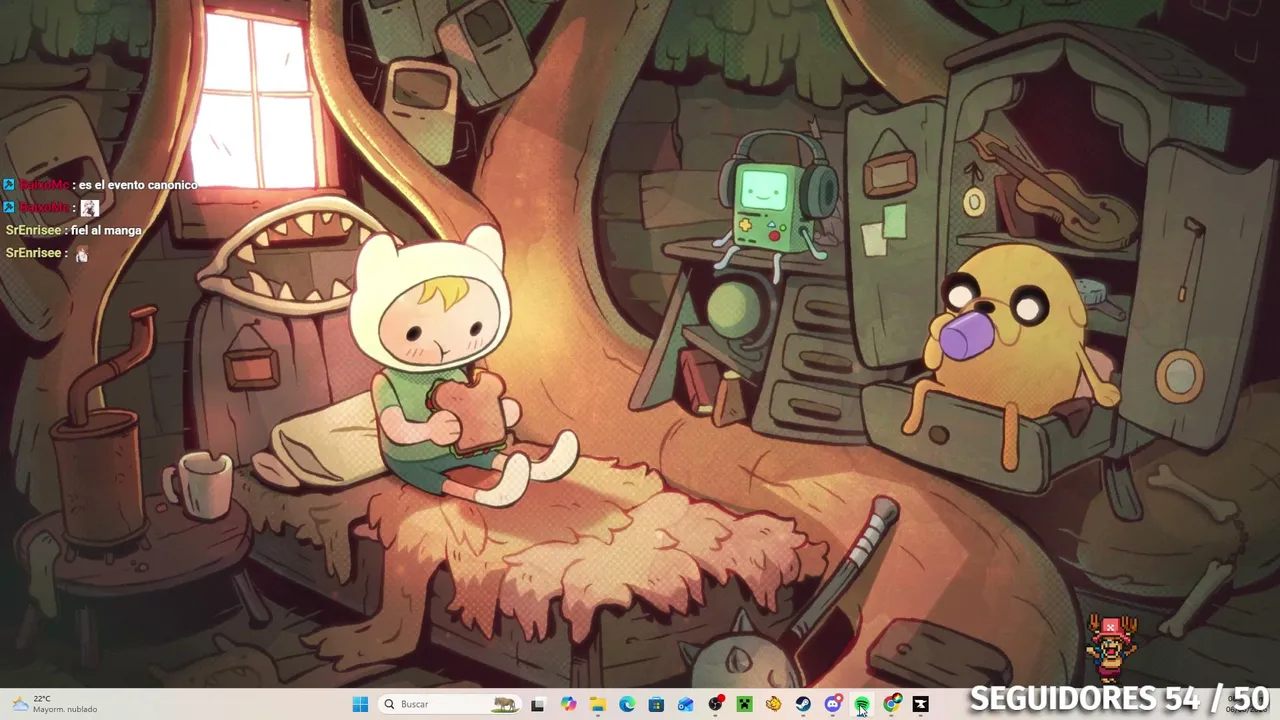Open File Explorer from the taskbar
Image resolution: width=1280 pixels, height=720 pixels.
coord(597,704)
